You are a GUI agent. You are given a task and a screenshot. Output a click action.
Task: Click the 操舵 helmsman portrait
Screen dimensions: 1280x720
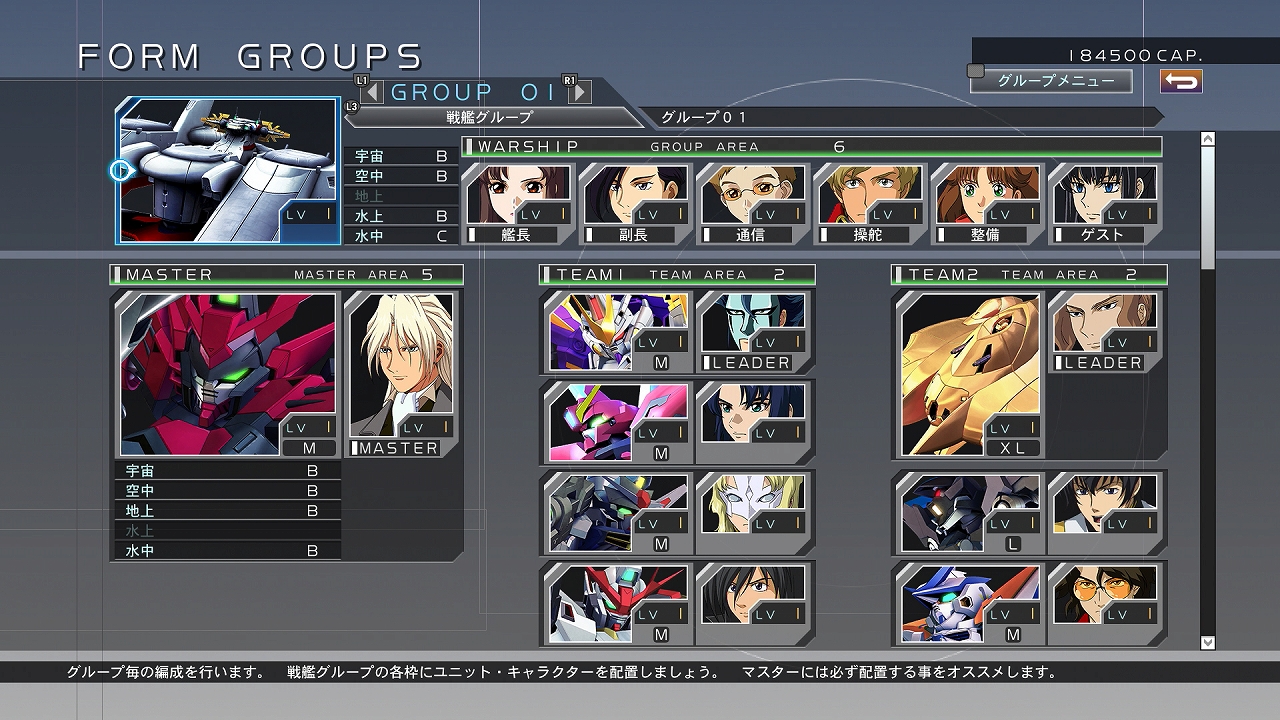click(x=868, y=195)
